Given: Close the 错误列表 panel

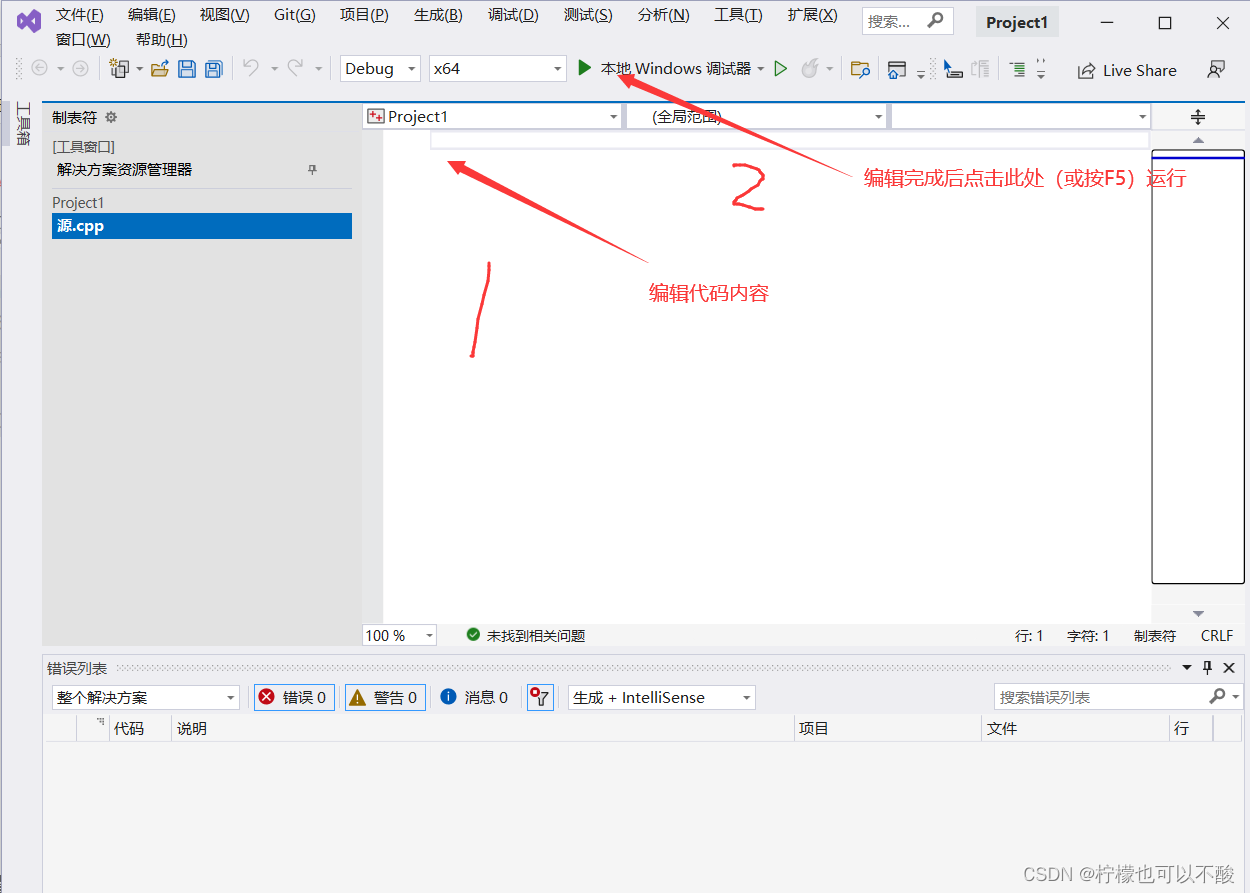Looking at the screenshot, I should (x=1229, y=667).
